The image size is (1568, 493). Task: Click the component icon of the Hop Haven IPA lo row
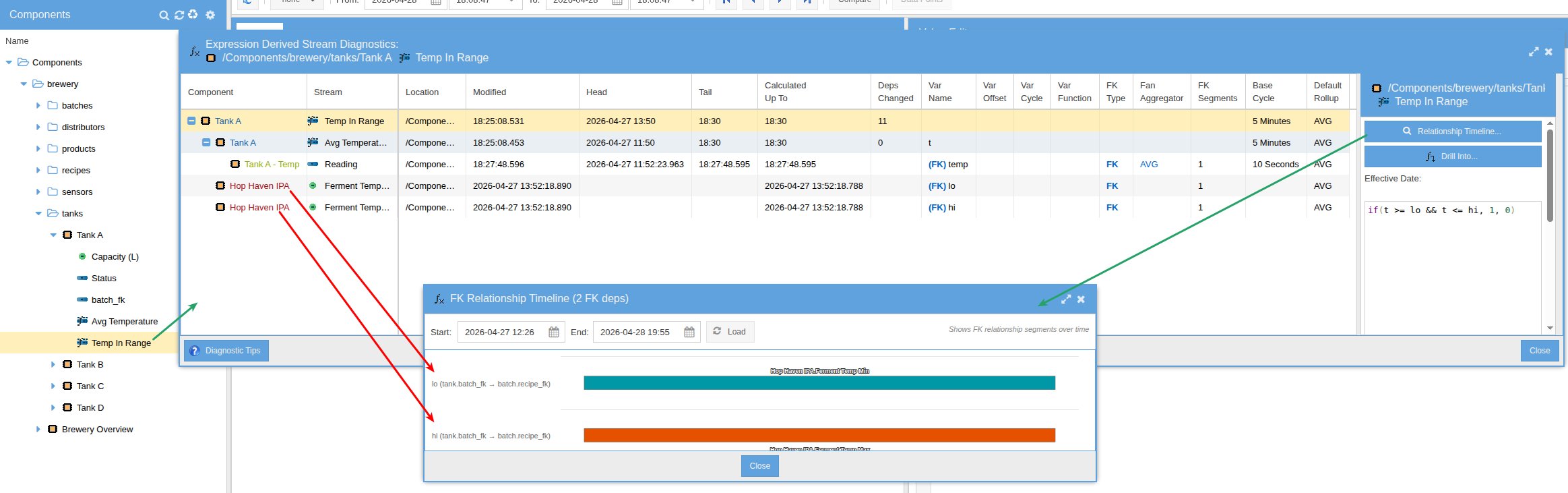click(220, 185)
